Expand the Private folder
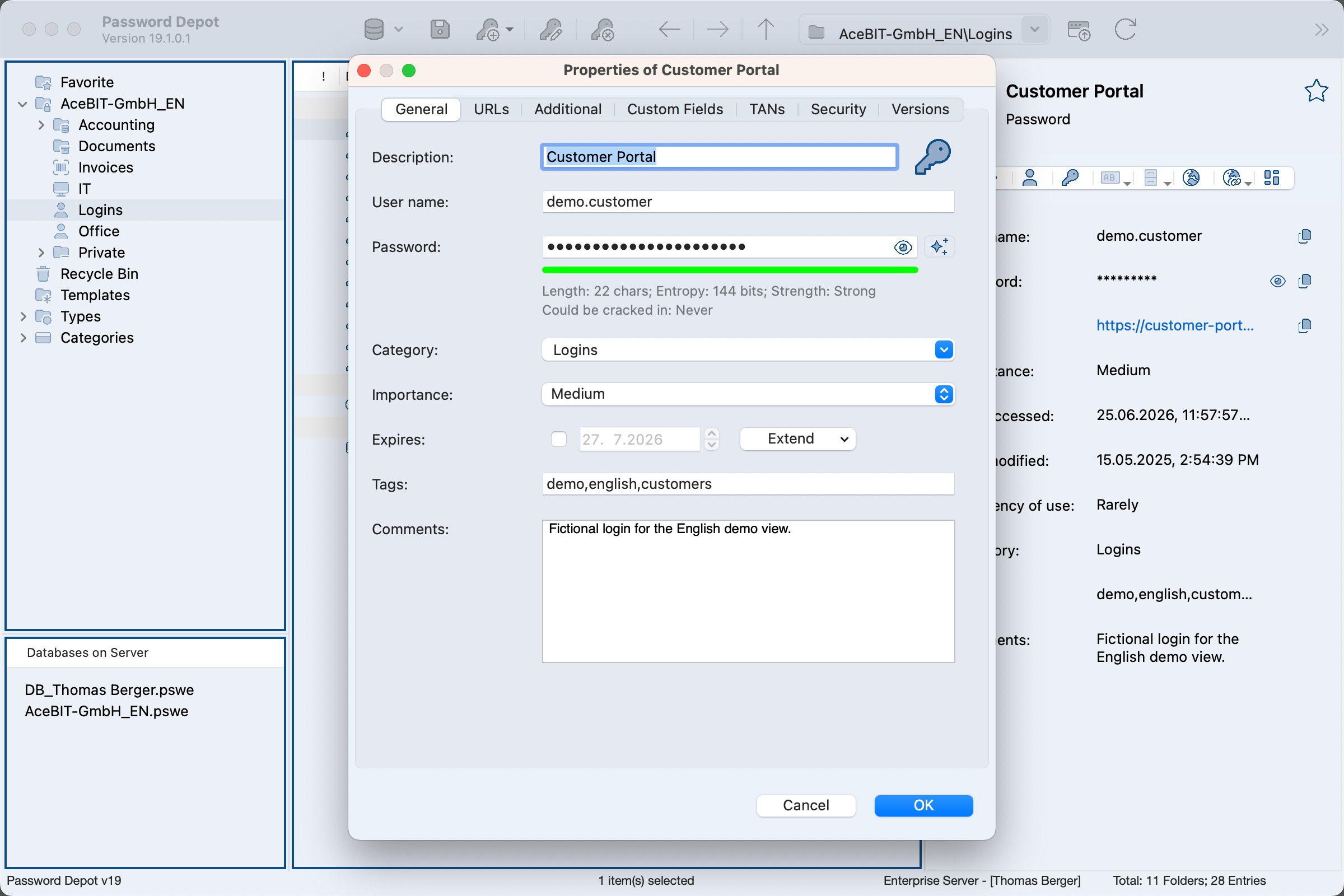Screen dimensions: 1344x896 pos(41,253)
